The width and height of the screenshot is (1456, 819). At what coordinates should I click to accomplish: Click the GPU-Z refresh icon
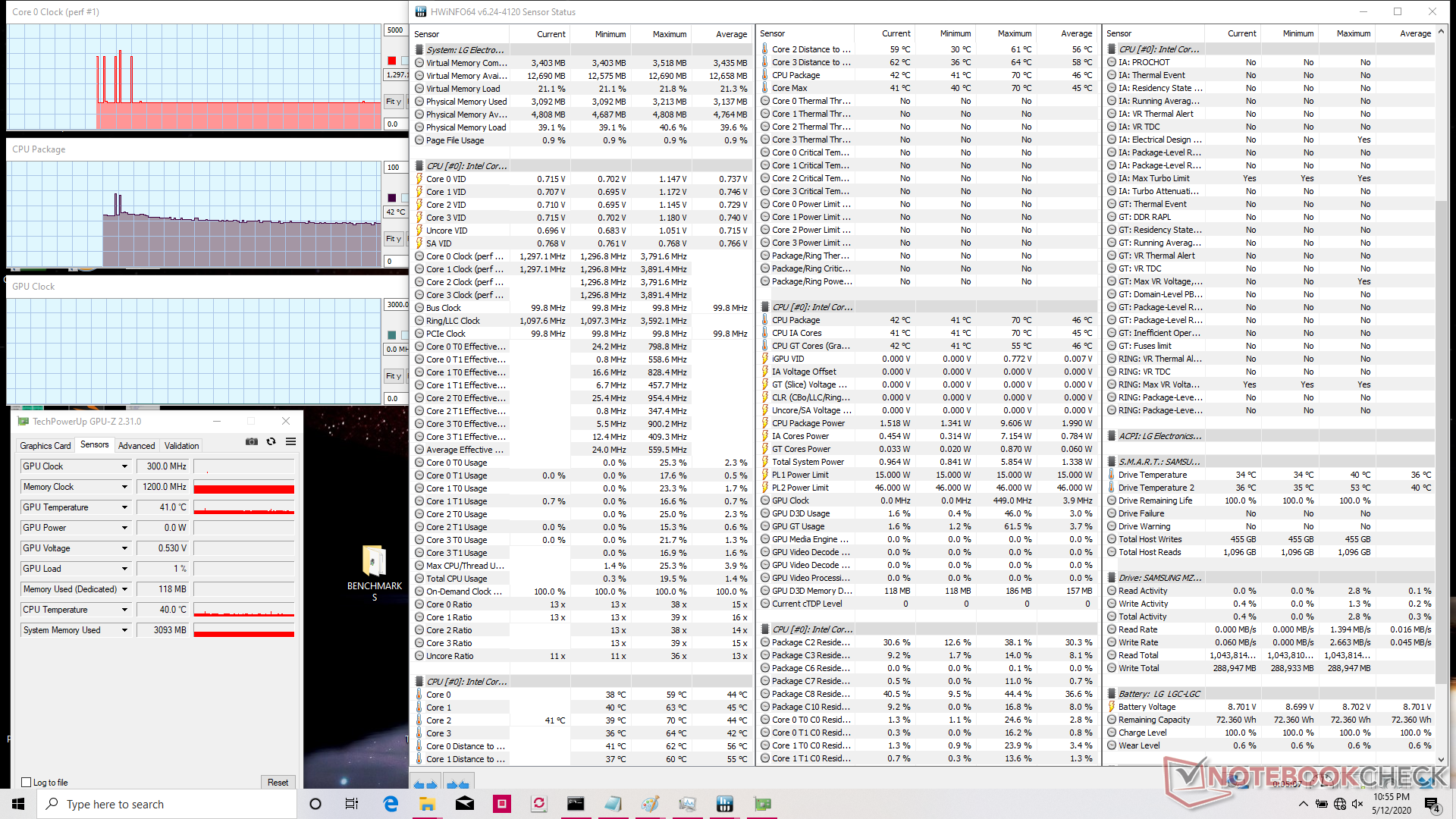coord(271,442)
